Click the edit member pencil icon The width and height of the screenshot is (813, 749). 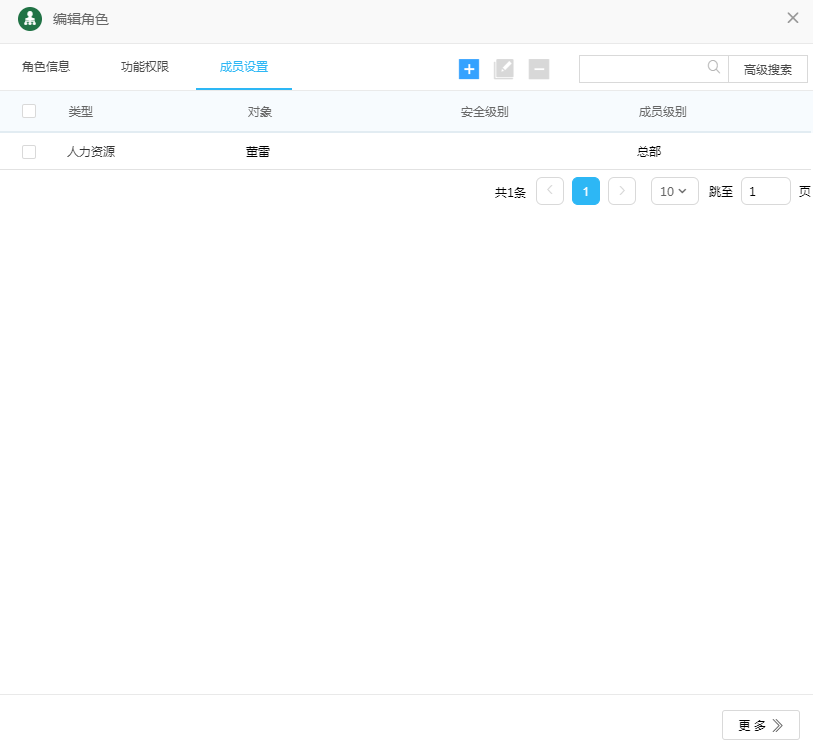coord(504,69)
